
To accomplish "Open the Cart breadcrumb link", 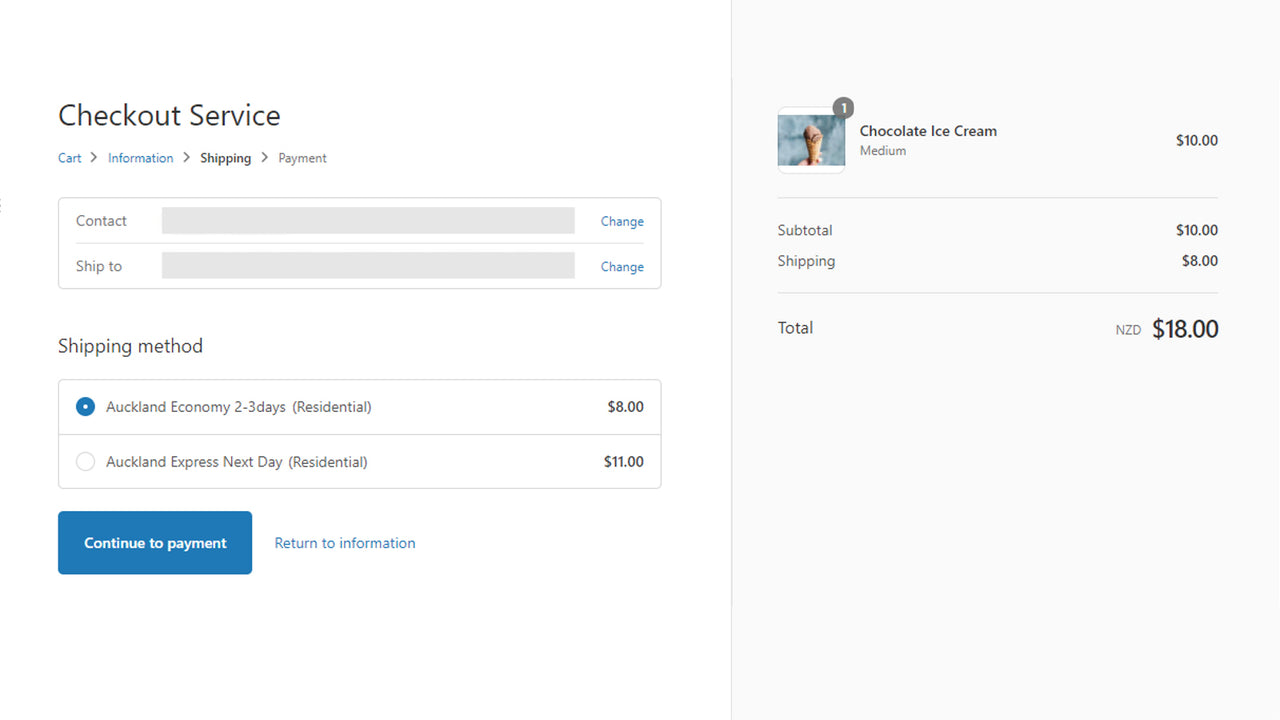I will (x=69, y=157).
